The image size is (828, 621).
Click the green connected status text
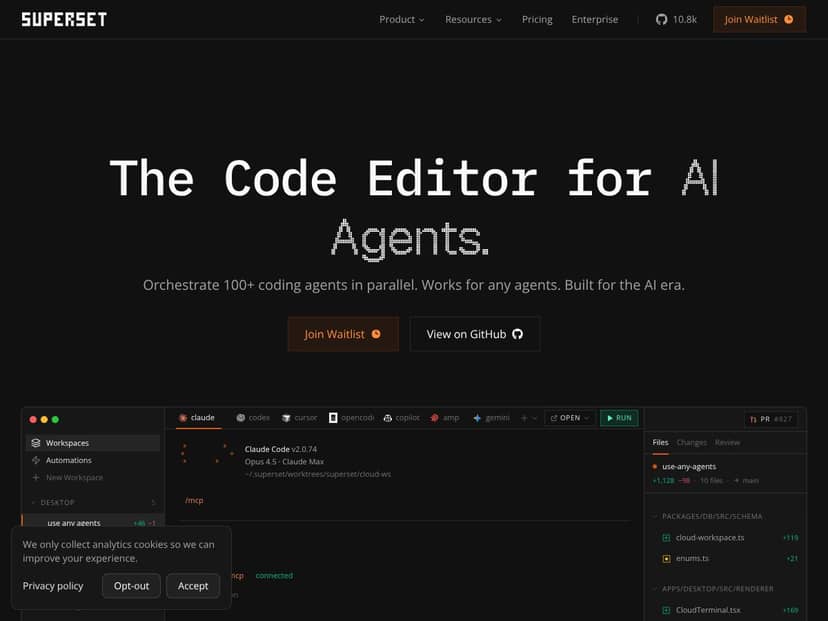[274, 576]
